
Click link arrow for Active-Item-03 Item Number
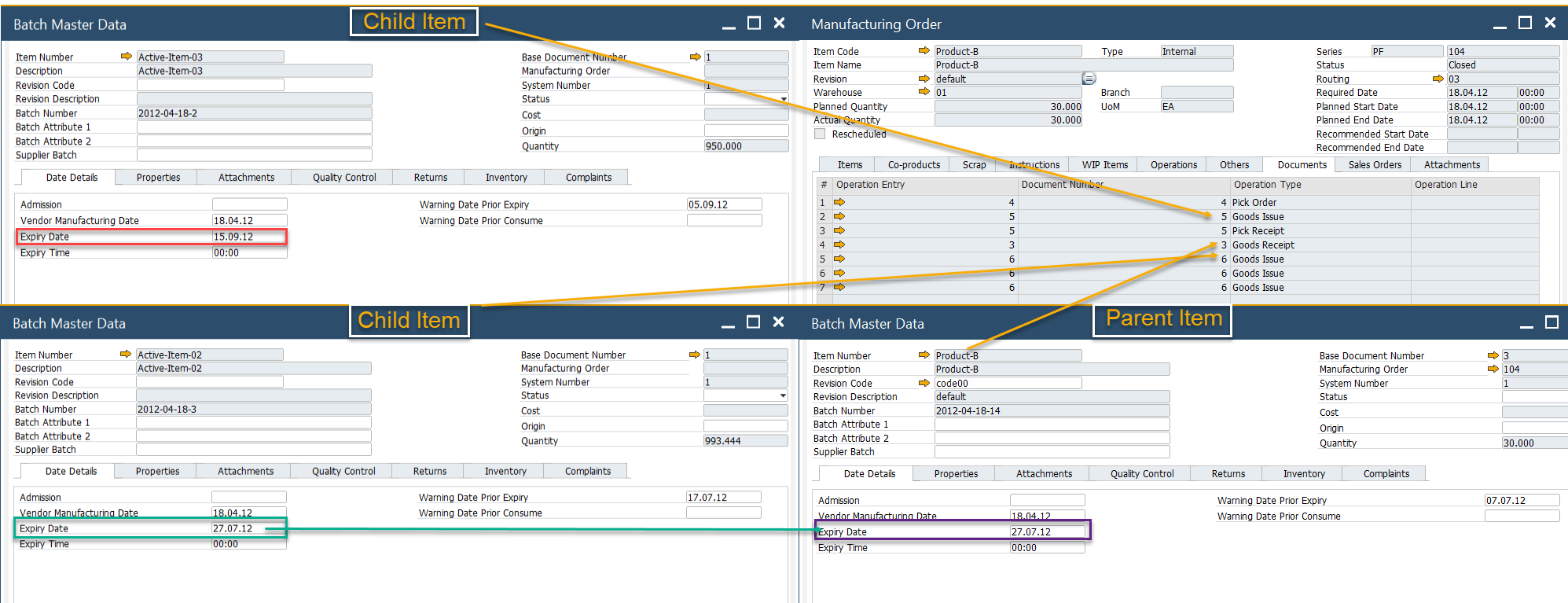click(126, 57)
